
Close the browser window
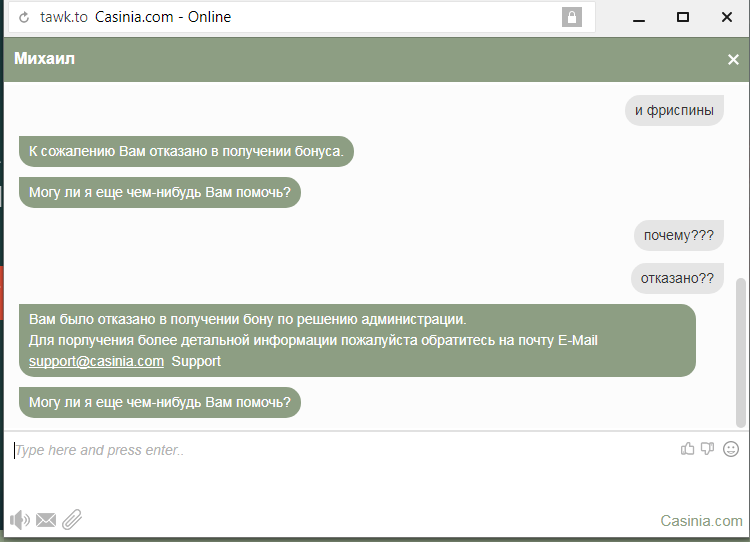click(x=727, y=18)
